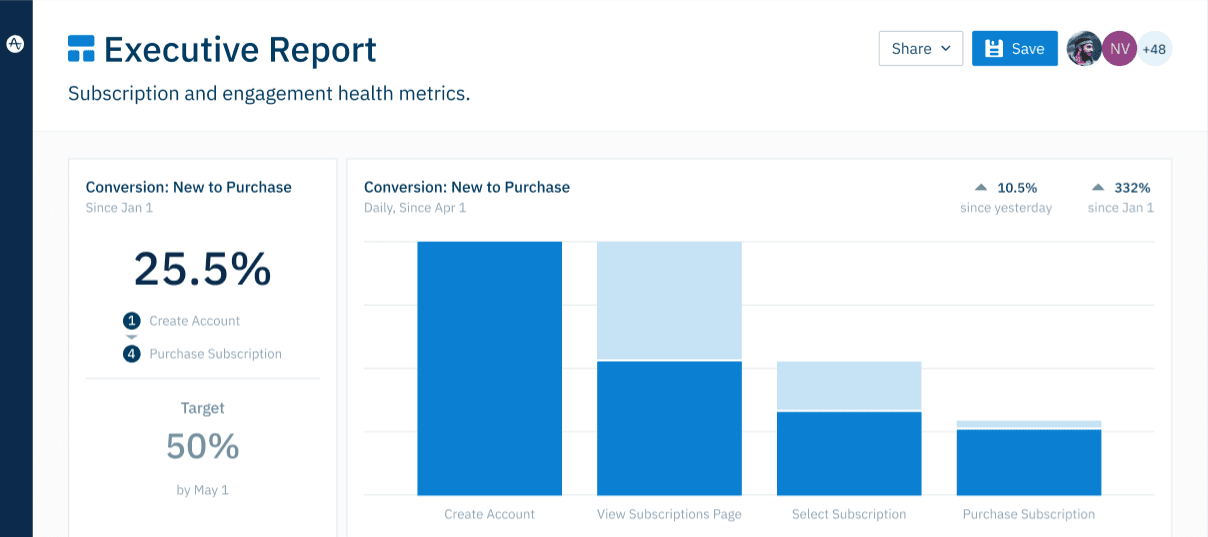Screen dimensions: 1208x537
Task: Click the dashboard icon beside Executive Report
Action: point(81,48)
